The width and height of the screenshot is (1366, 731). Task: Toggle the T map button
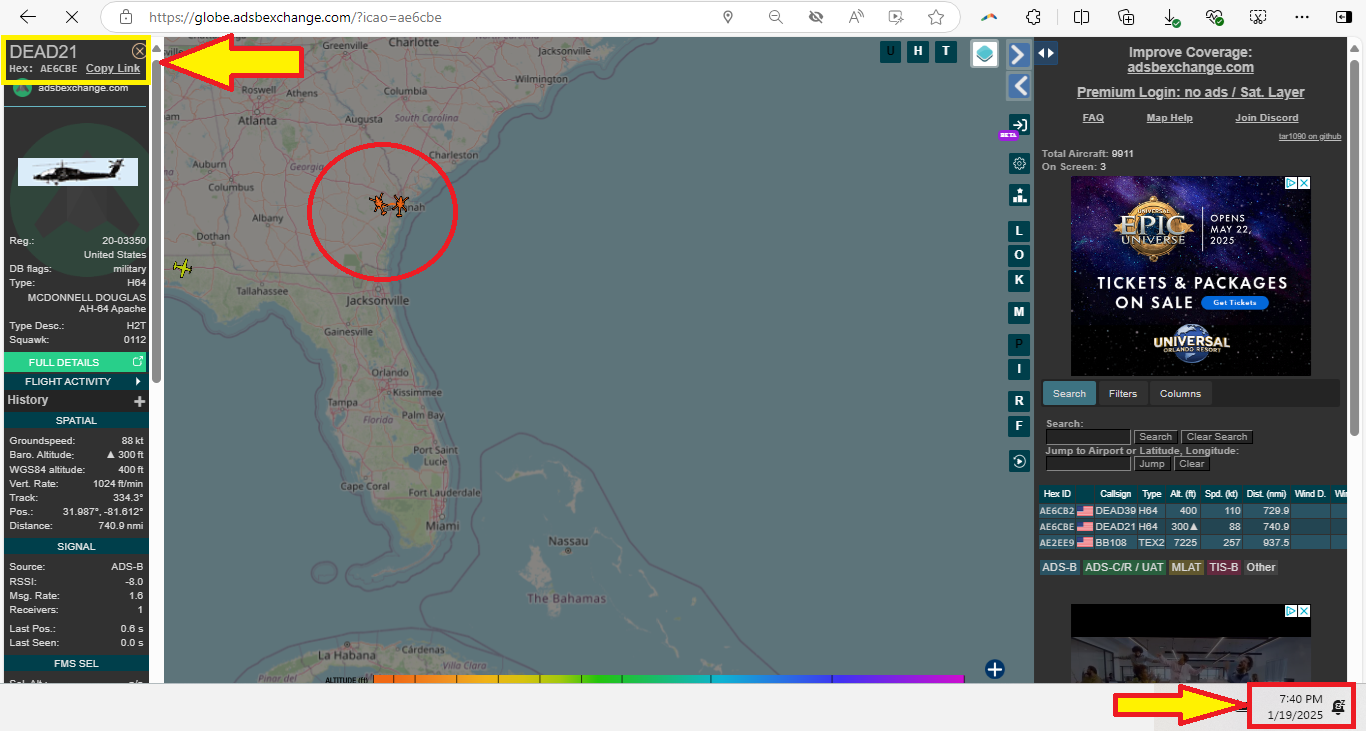[946, 52]
